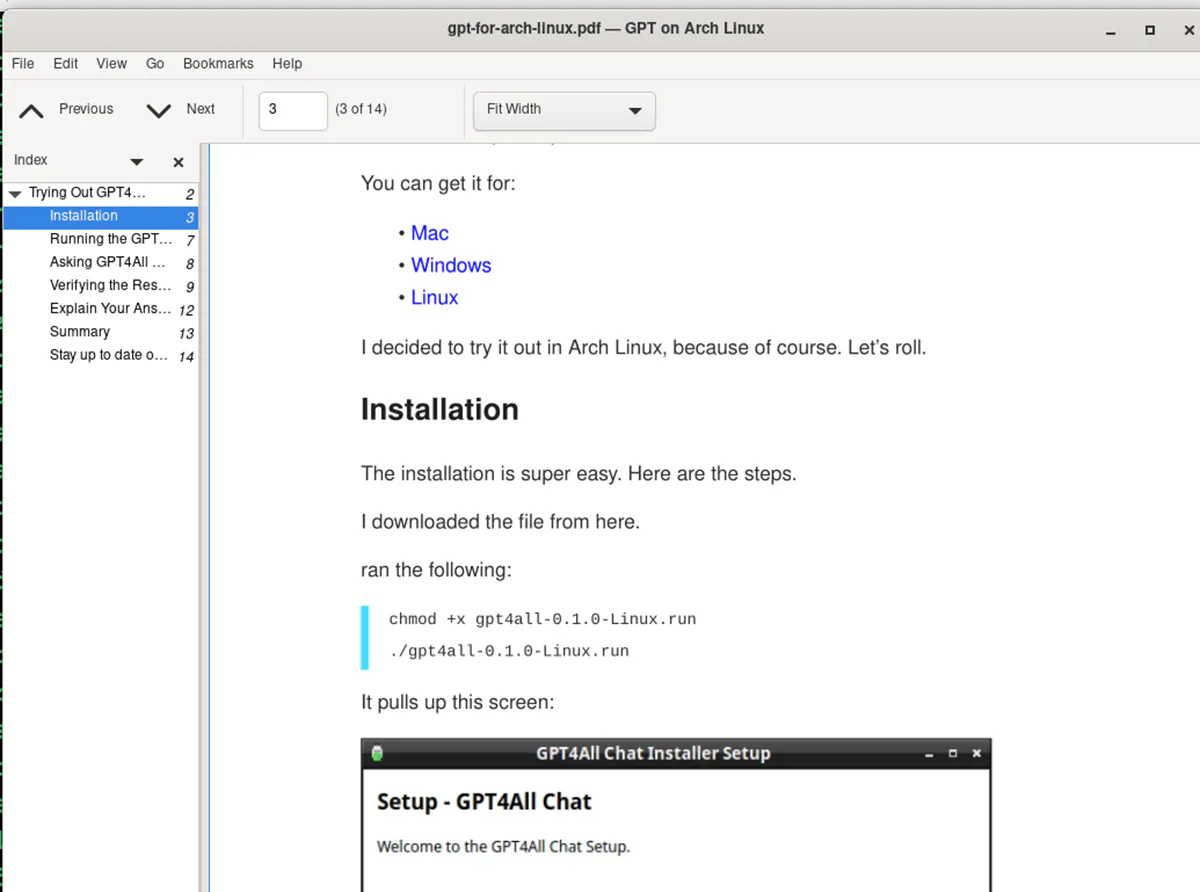Open the Index sidebar type dropdown arrow
The image size is (1200, 892).
coord(137,162)
